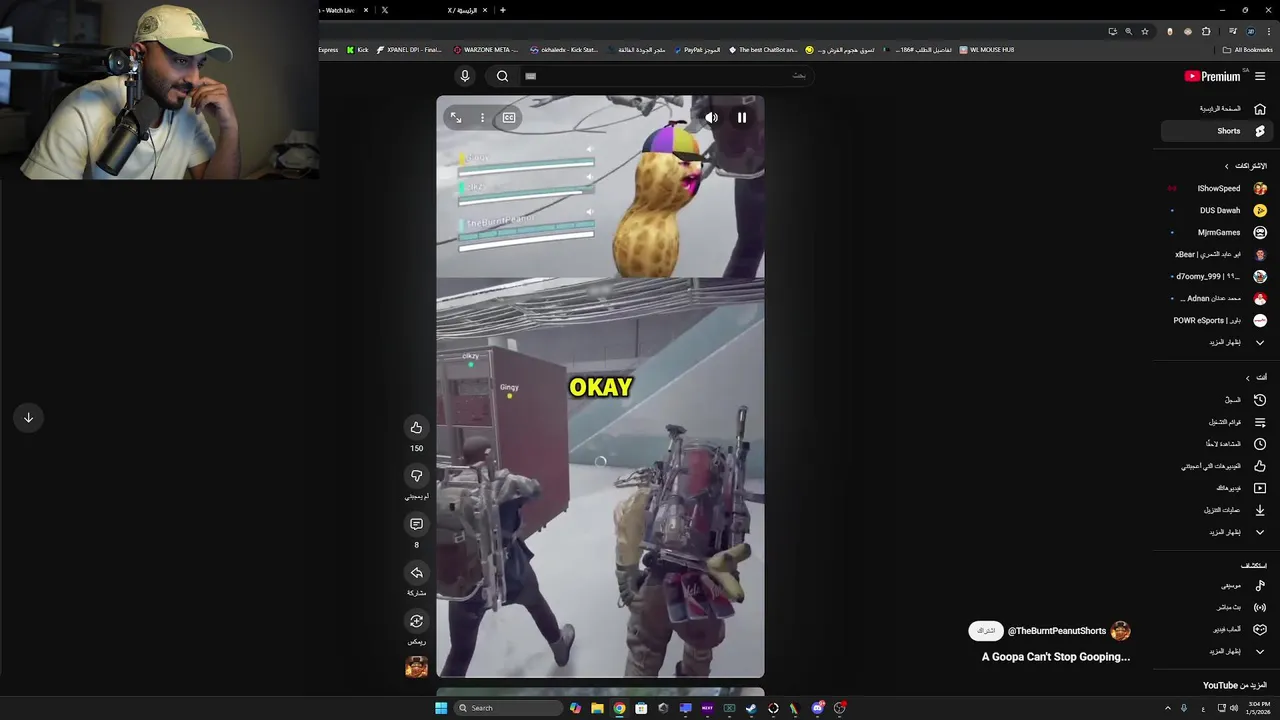Pause the Shorts video
Screen dimensions: 1280x720
point(742,117)
